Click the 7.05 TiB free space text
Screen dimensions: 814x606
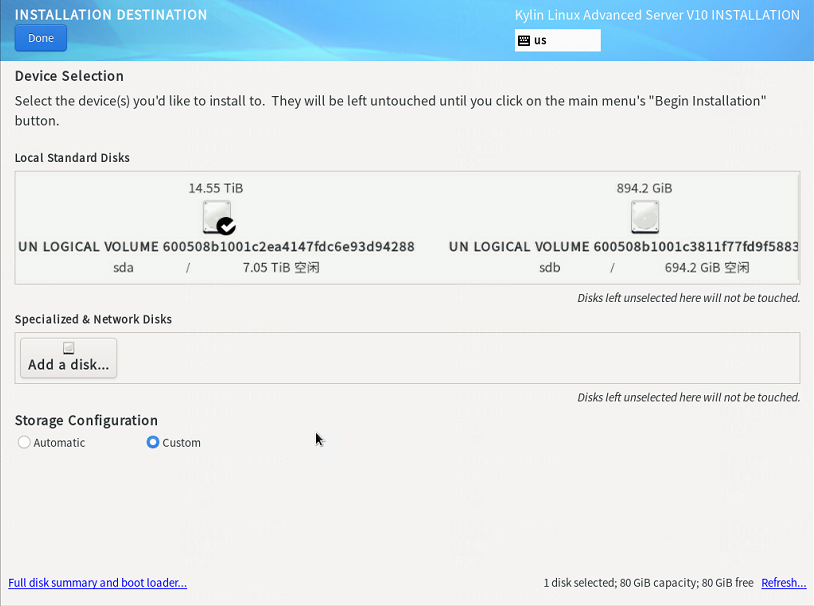pyautogui.click(x=281, y=268)
